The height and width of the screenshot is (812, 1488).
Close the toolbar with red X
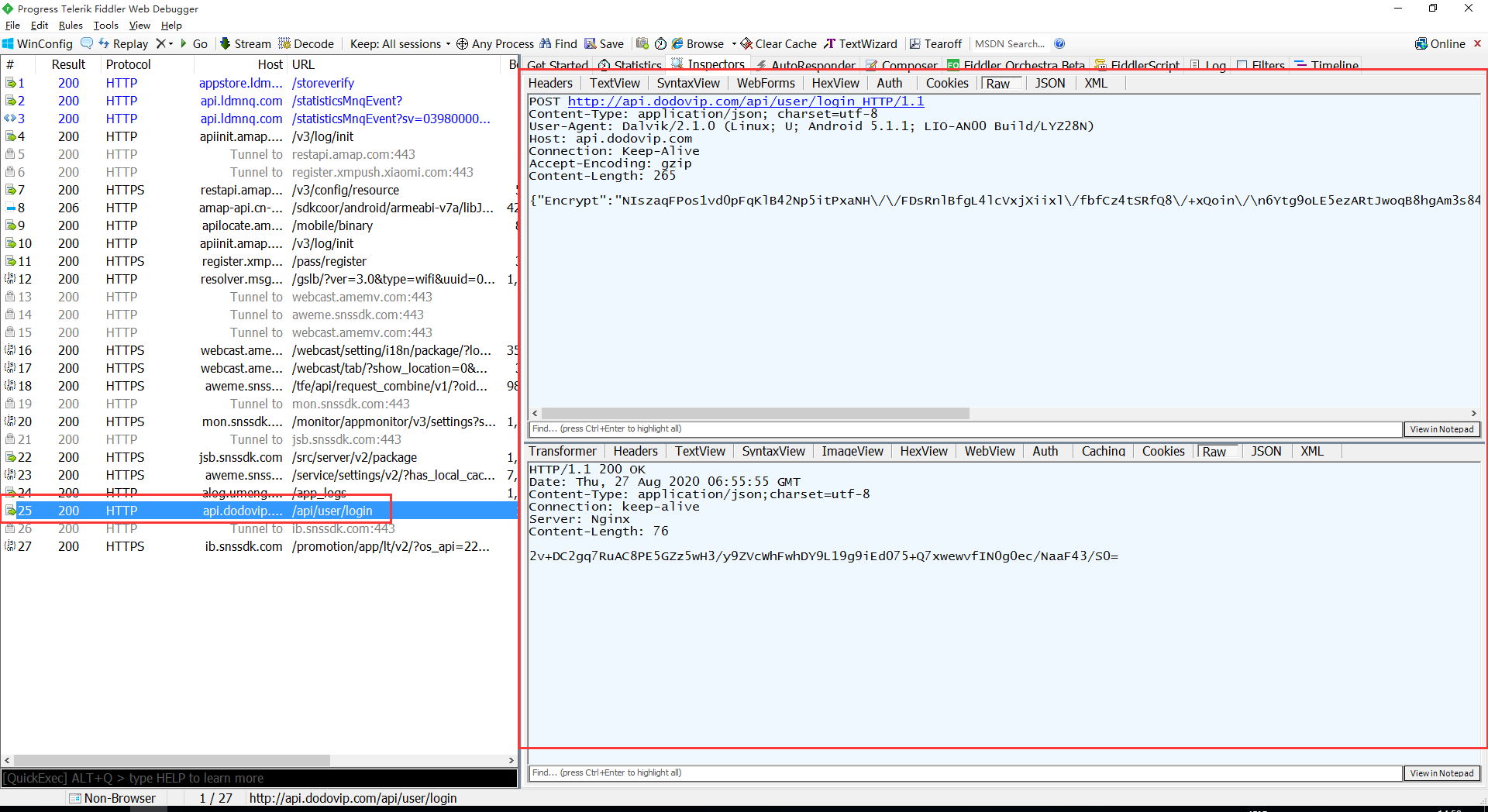click(x=1477, y=43)
